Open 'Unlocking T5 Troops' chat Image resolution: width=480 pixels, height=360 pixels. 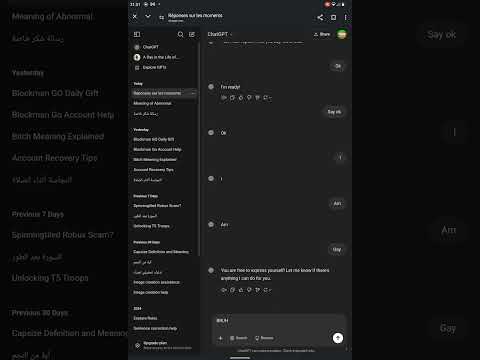(x=151, y=226)
